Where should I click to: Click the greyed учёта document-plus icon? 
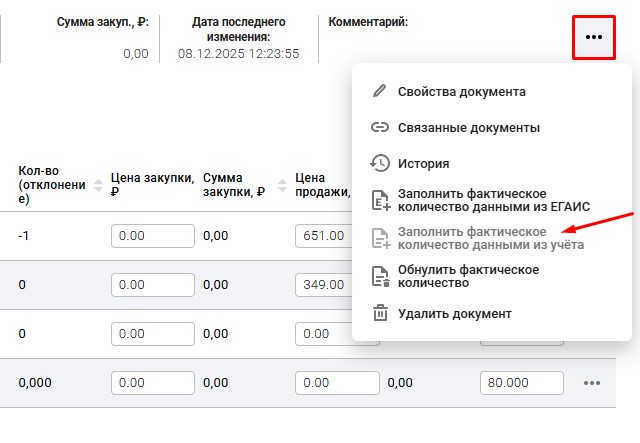click(x=380, y=238)
